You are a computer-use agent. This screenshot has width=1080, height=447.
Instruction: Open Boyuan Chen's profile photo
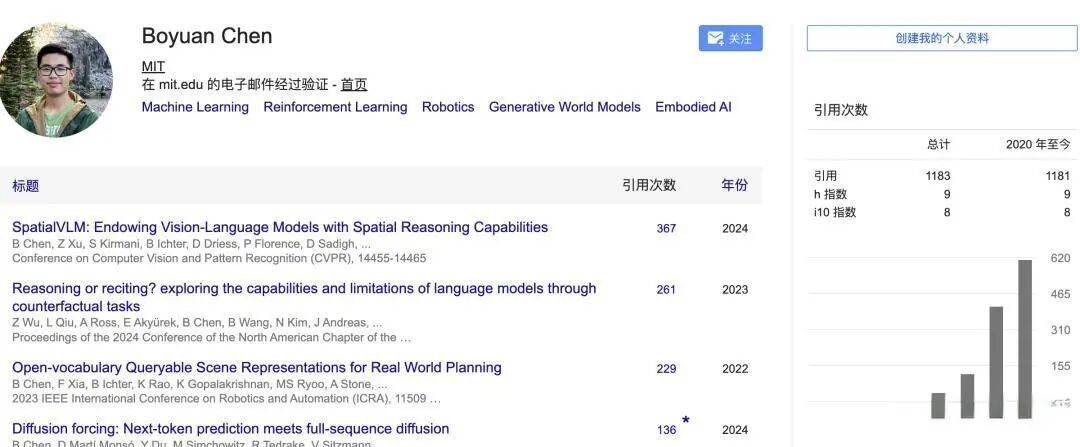pos(57,80)
